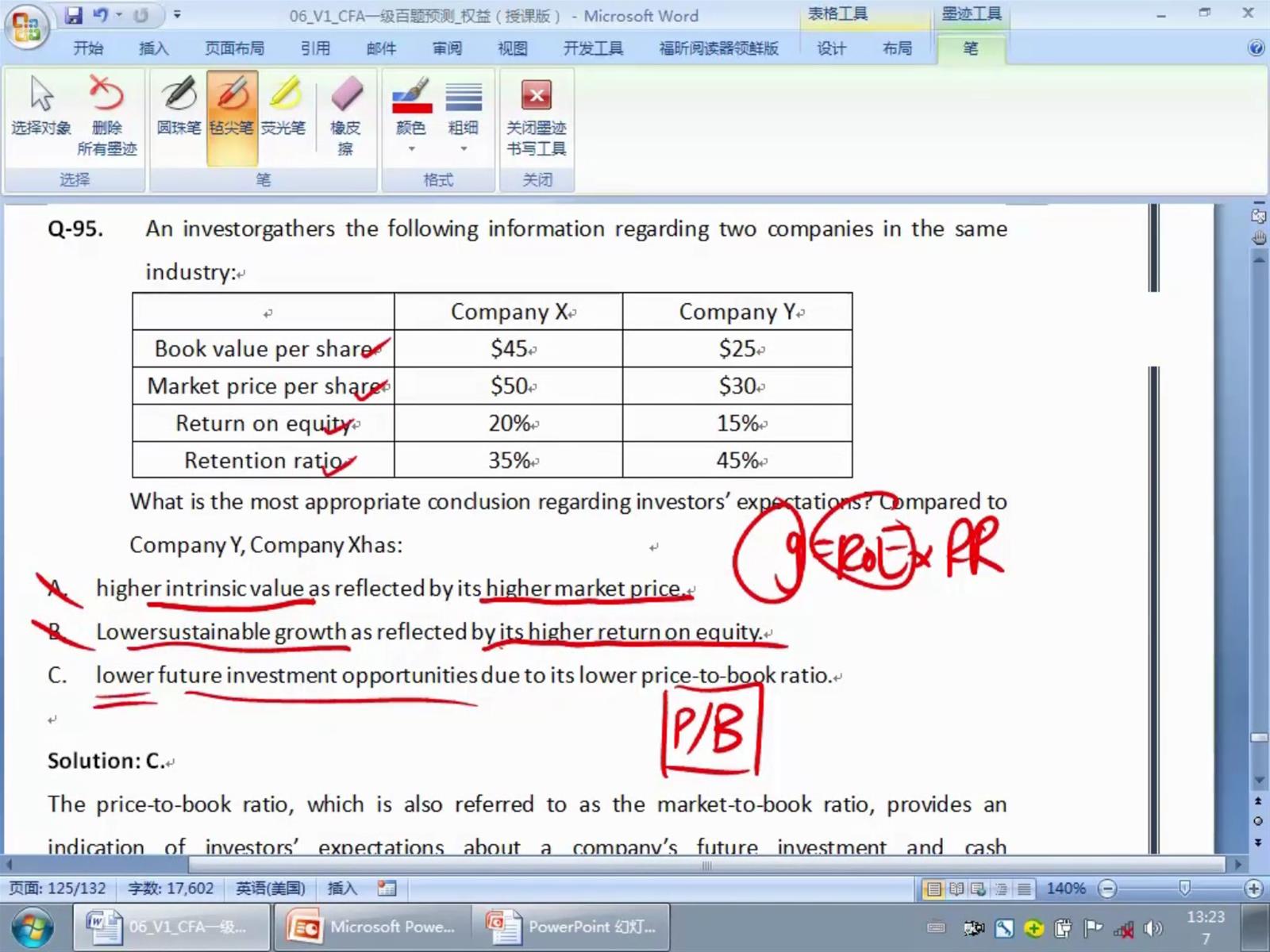1270x952 pixels.
Task: Click the 英语(美国) language indicator
Action: 271,889
